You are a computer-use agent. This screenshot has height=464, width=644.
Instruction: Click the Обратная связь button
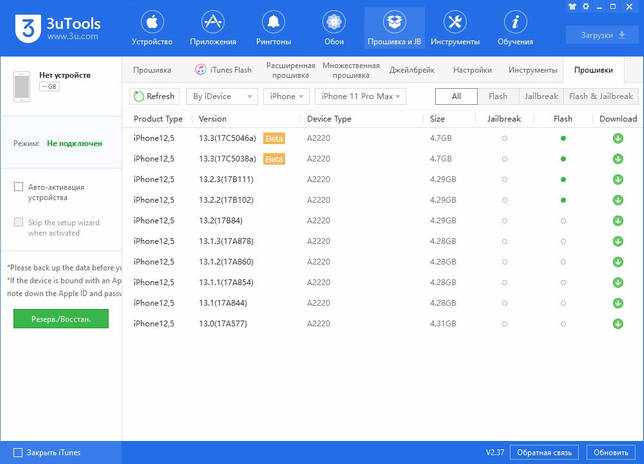pos(544,453)
